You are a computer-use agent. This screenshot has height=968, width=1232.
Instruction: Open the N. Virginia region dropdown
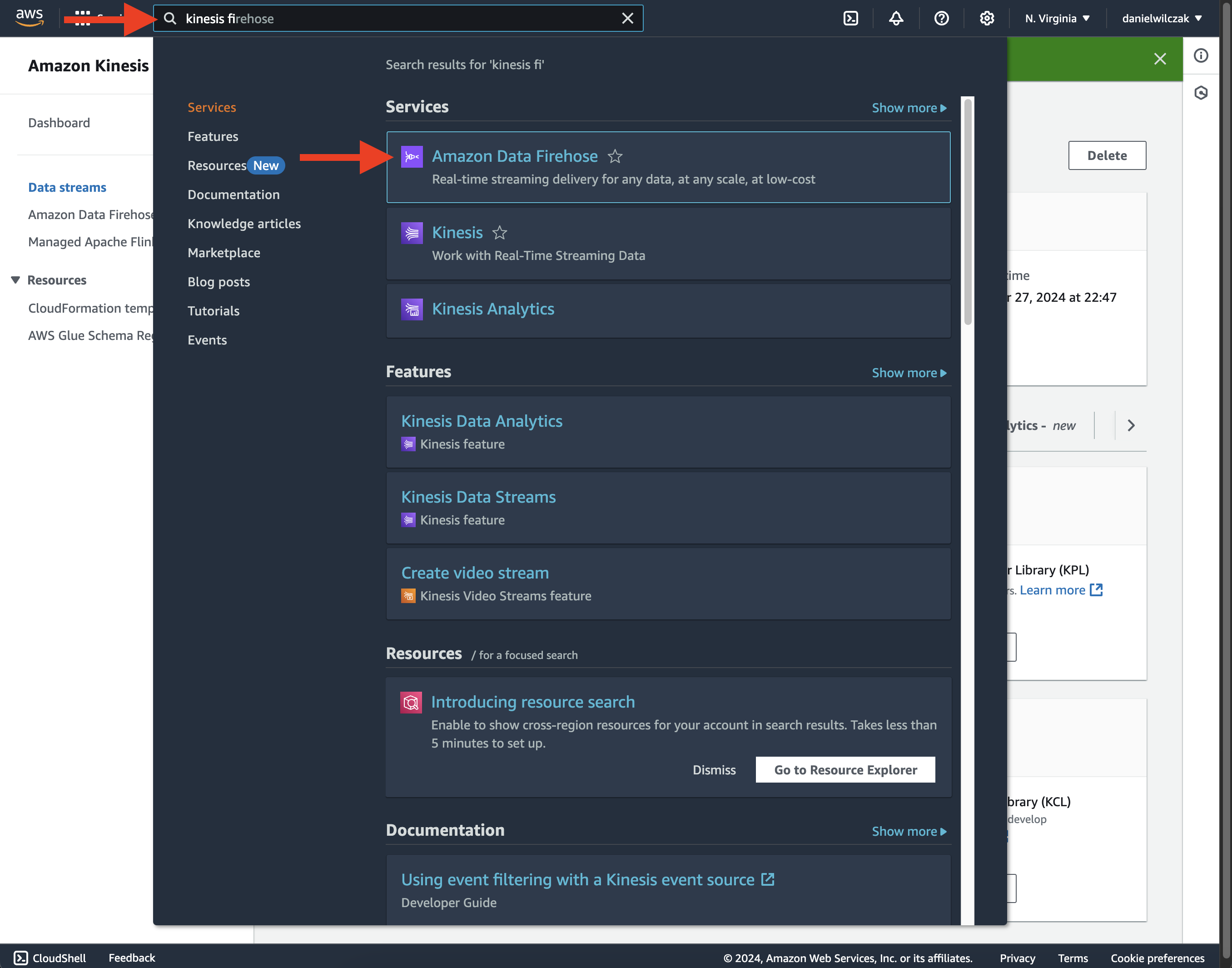tap(1057, 19)
